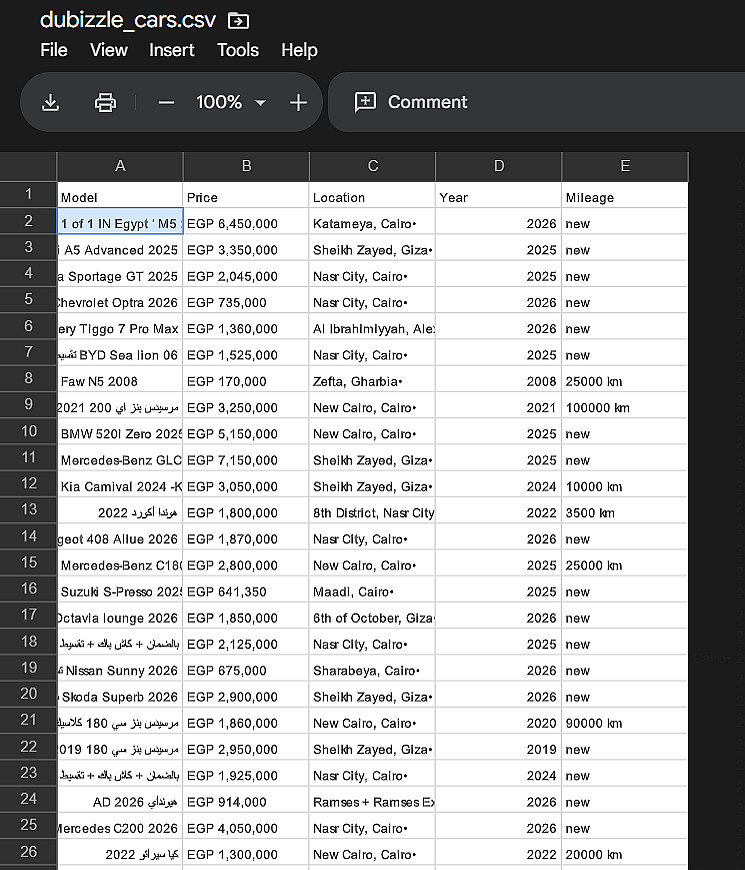Open the View menu
Screen dimensions: 745x870
pos(109,50)
